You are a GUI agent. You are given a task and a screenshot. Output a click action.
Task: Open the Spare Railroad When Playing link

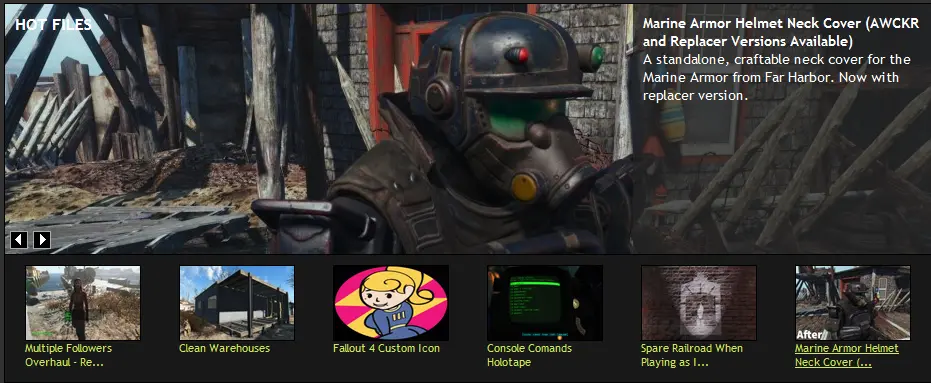(692, 355)
